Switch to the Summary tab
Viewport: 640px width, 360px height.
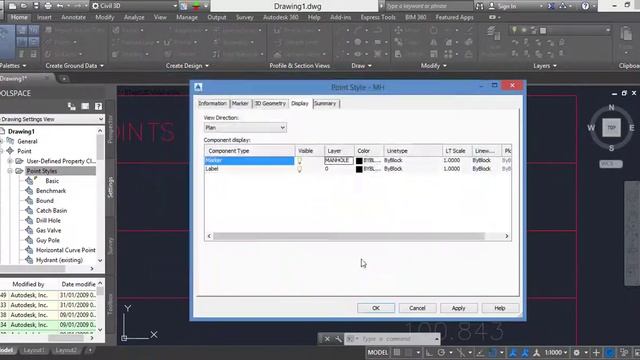pos(325,104)
